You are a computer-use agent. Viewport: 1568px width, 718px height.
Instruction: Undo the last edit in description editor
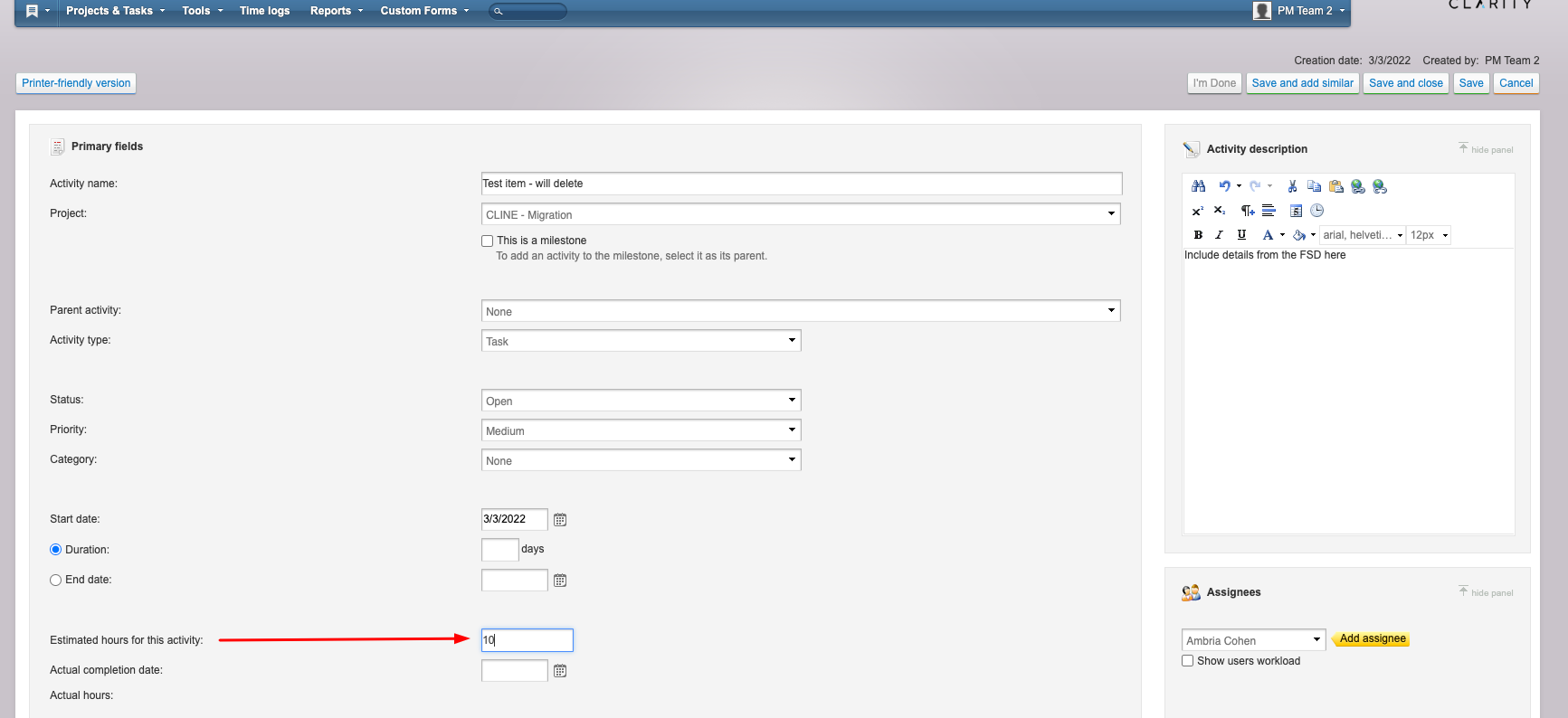(1223, 186)
